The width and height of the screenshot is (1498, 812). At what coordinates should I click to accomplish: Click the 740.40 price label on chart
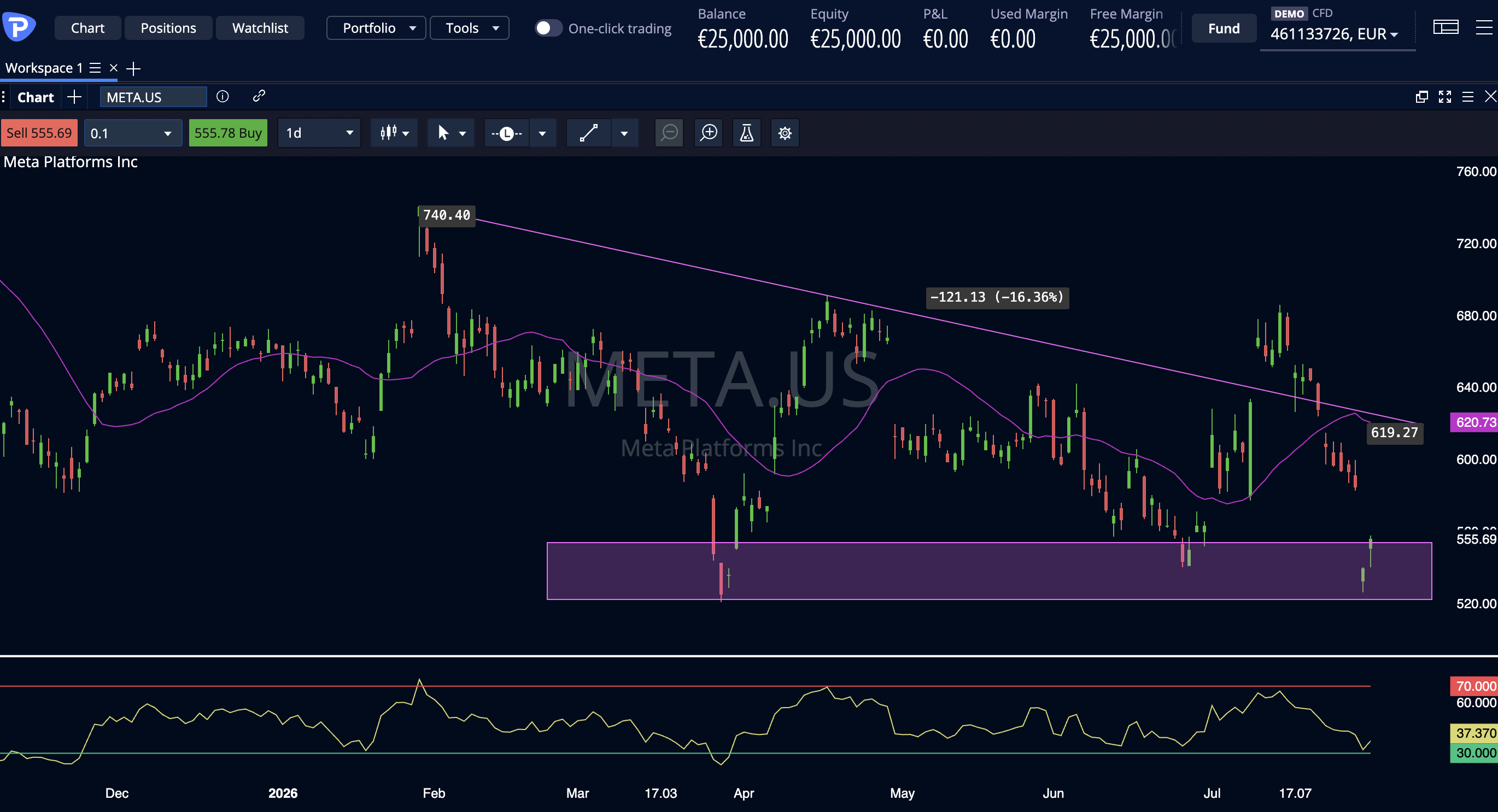tap(447, 216)
